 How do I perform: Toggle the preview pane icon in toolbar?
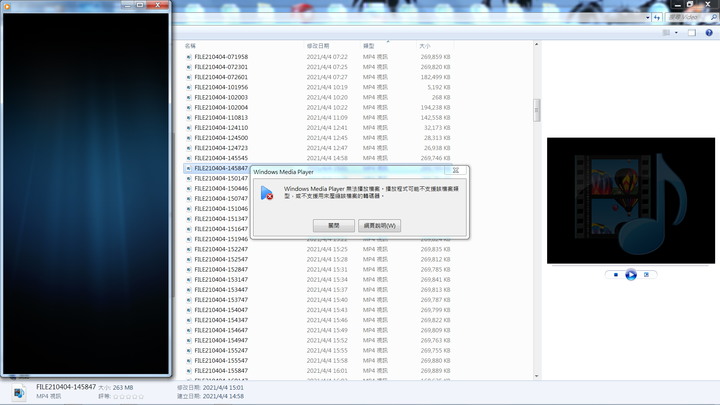click(692, 33)
